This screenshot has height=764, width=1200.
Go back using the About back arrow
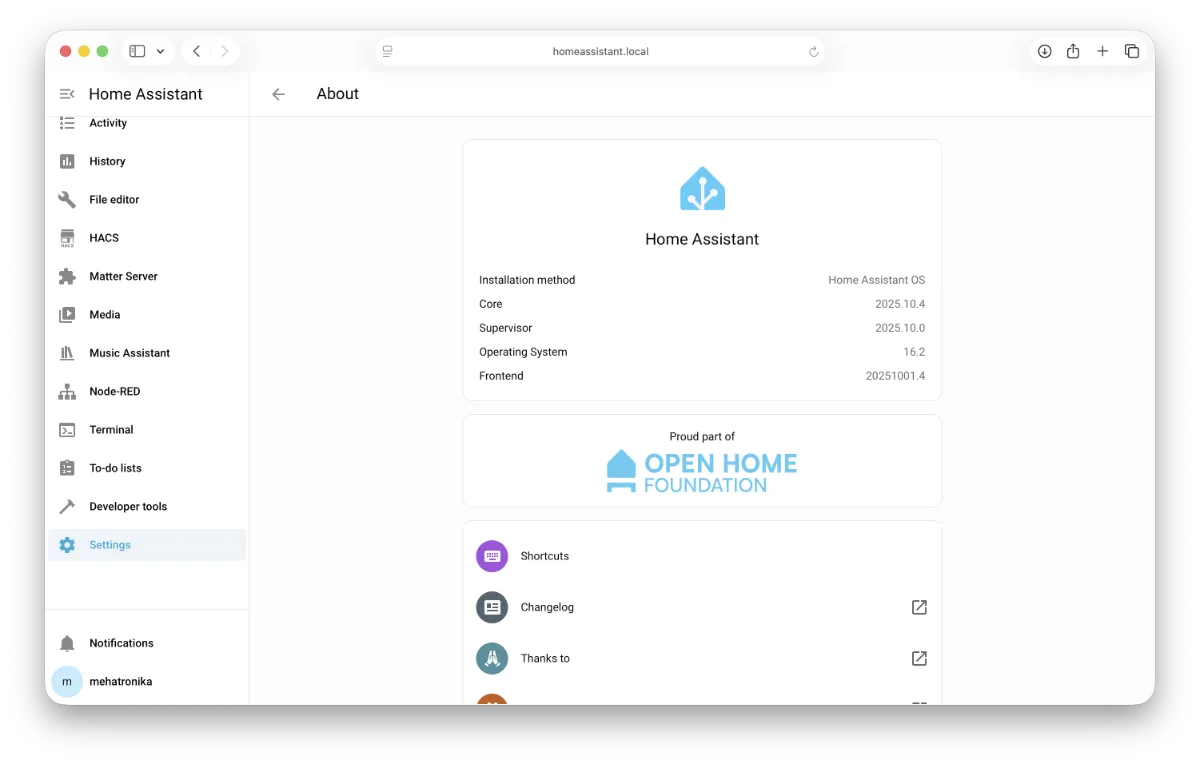(x=279, y=94)
